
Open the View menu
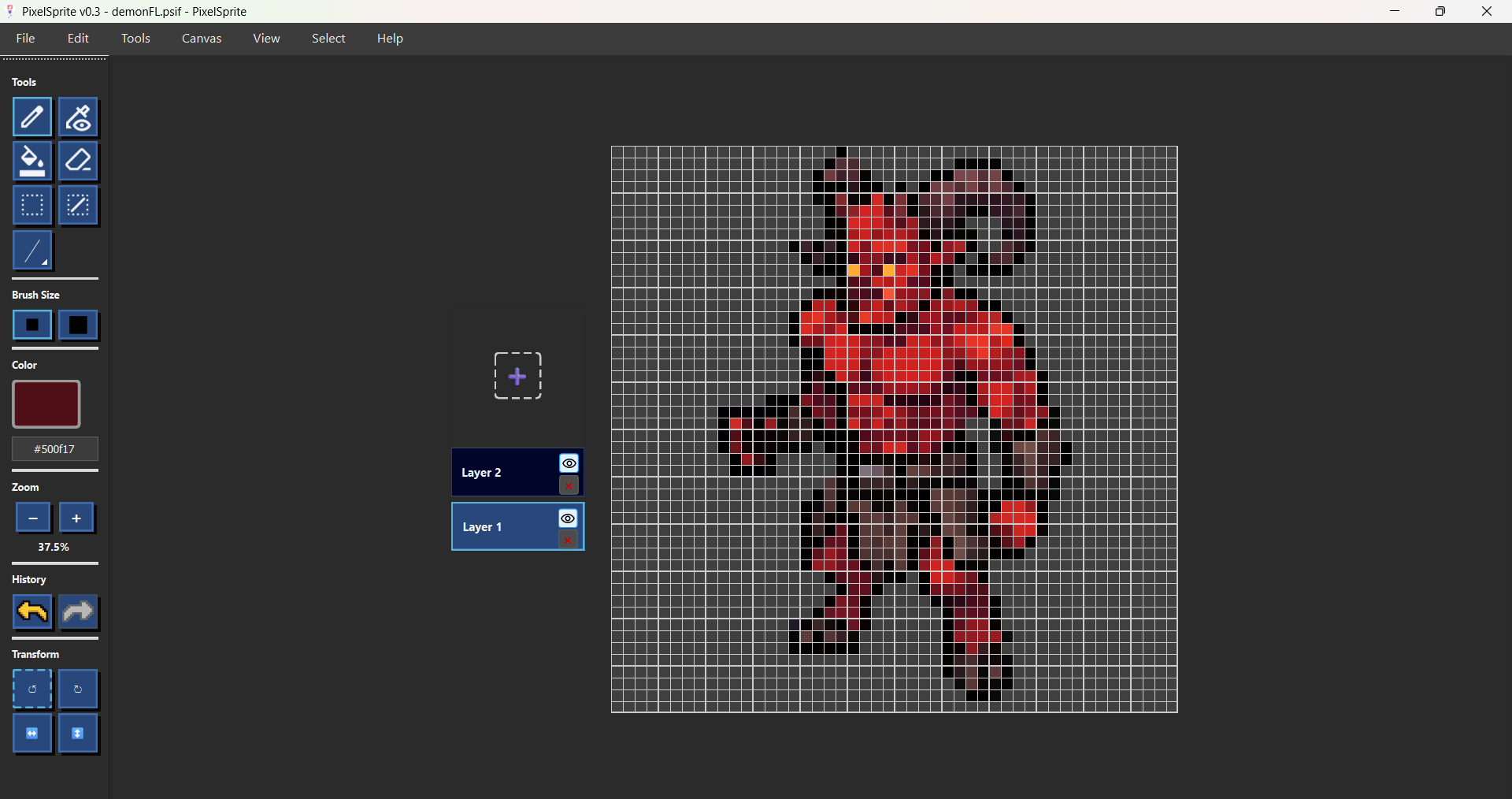(x=266, y=39)
